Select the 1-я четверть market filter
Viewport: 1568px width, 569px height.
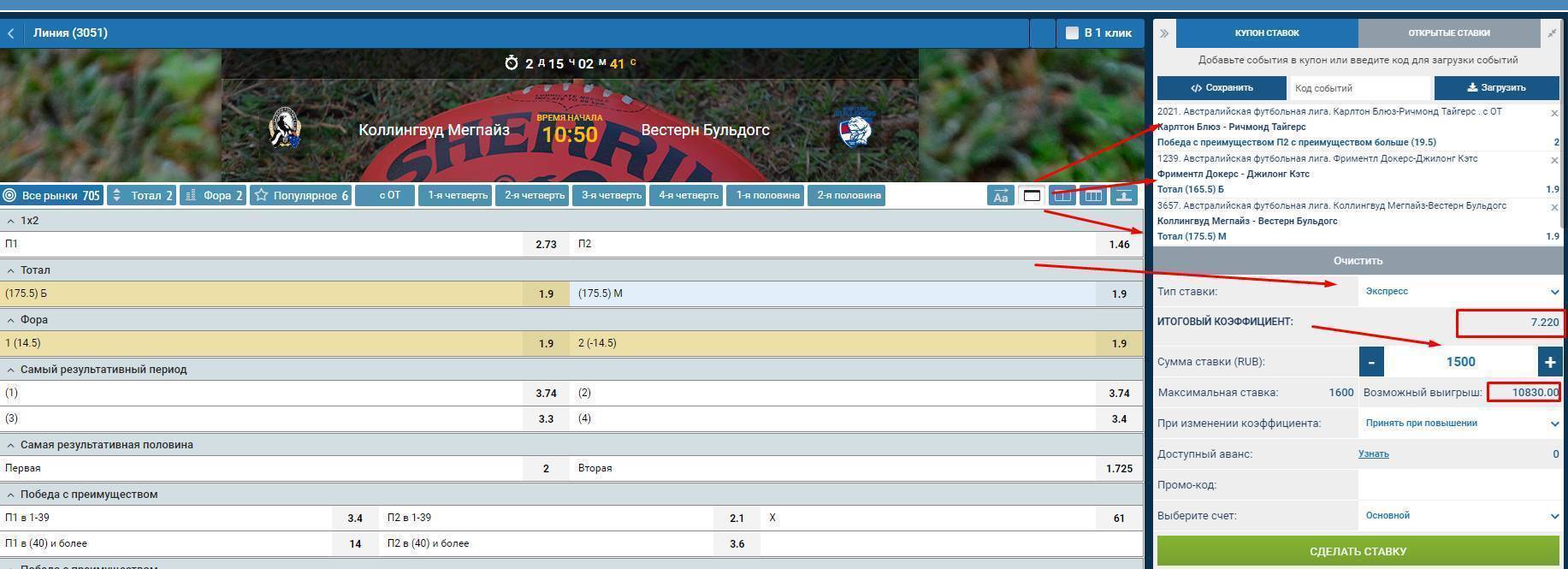click(458, 196)
